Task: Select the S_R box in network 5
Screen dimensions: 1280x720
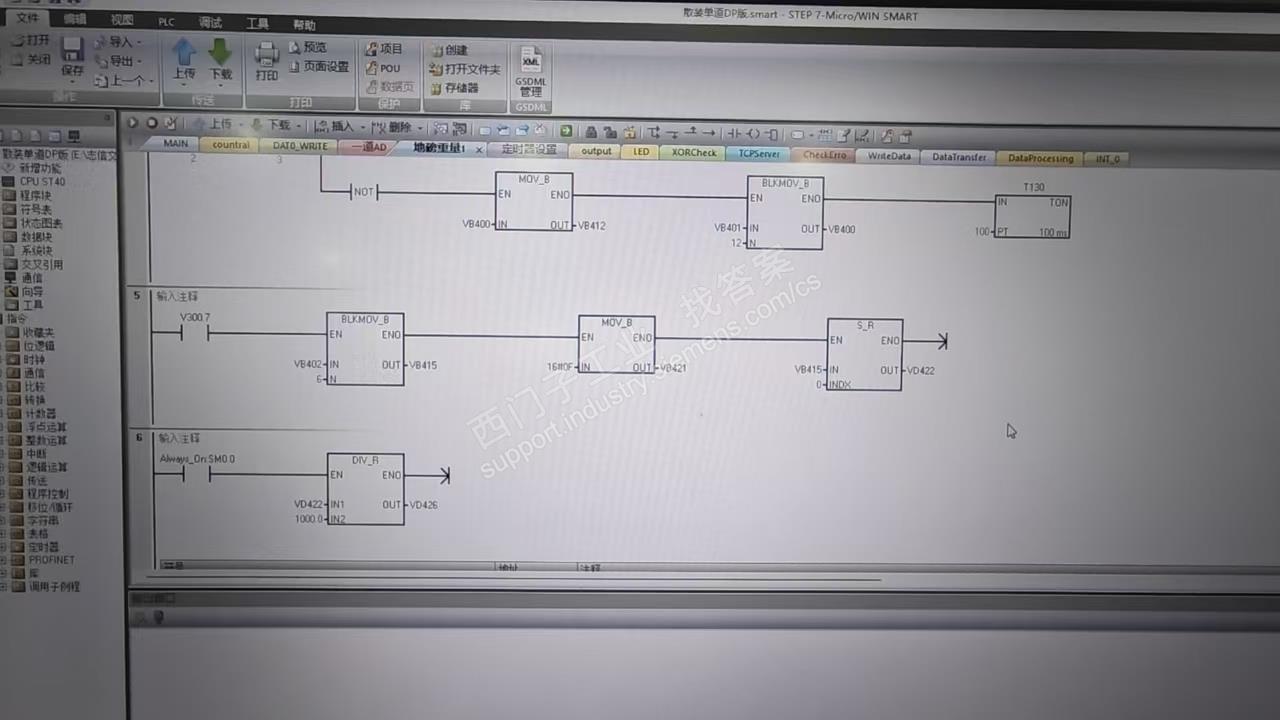Action: 865,354
